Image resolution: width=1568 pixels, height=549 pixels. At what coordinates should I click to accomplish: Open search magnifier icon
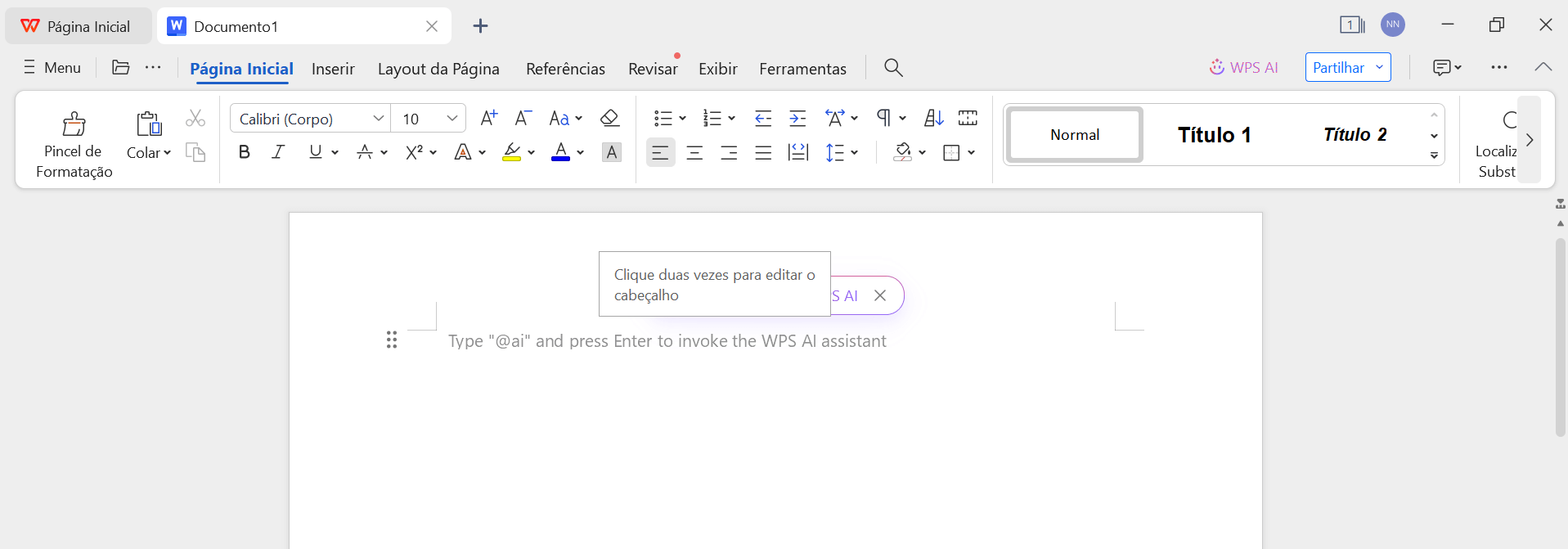coord(893,68)
